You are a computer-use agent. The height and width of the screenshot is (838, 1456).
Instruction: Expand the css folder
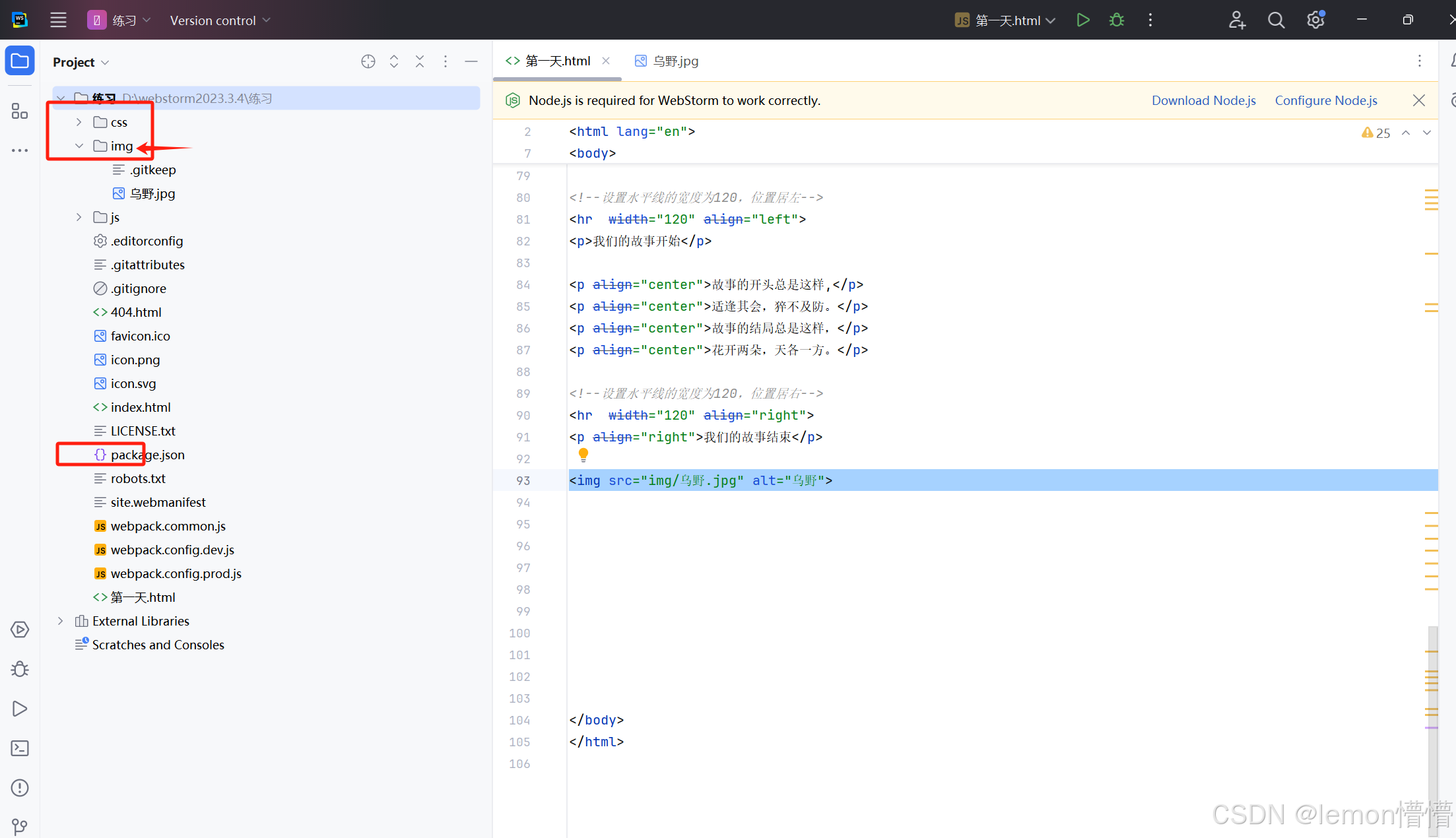point(79,122)
